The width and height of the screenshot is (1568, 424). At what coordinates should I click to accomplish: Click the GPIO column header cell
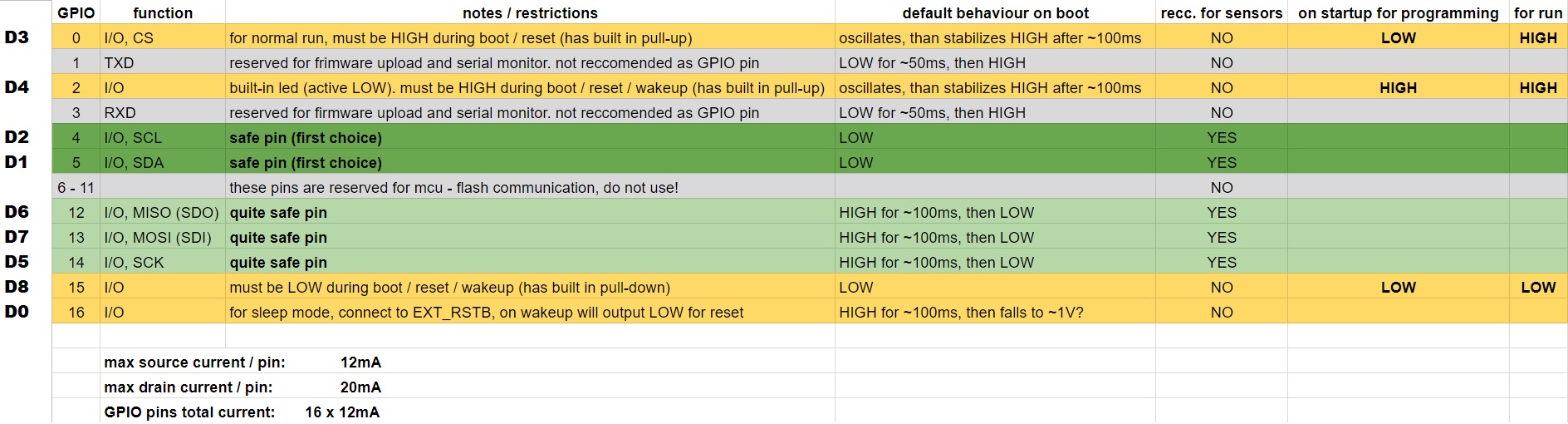tap(76, 12)
